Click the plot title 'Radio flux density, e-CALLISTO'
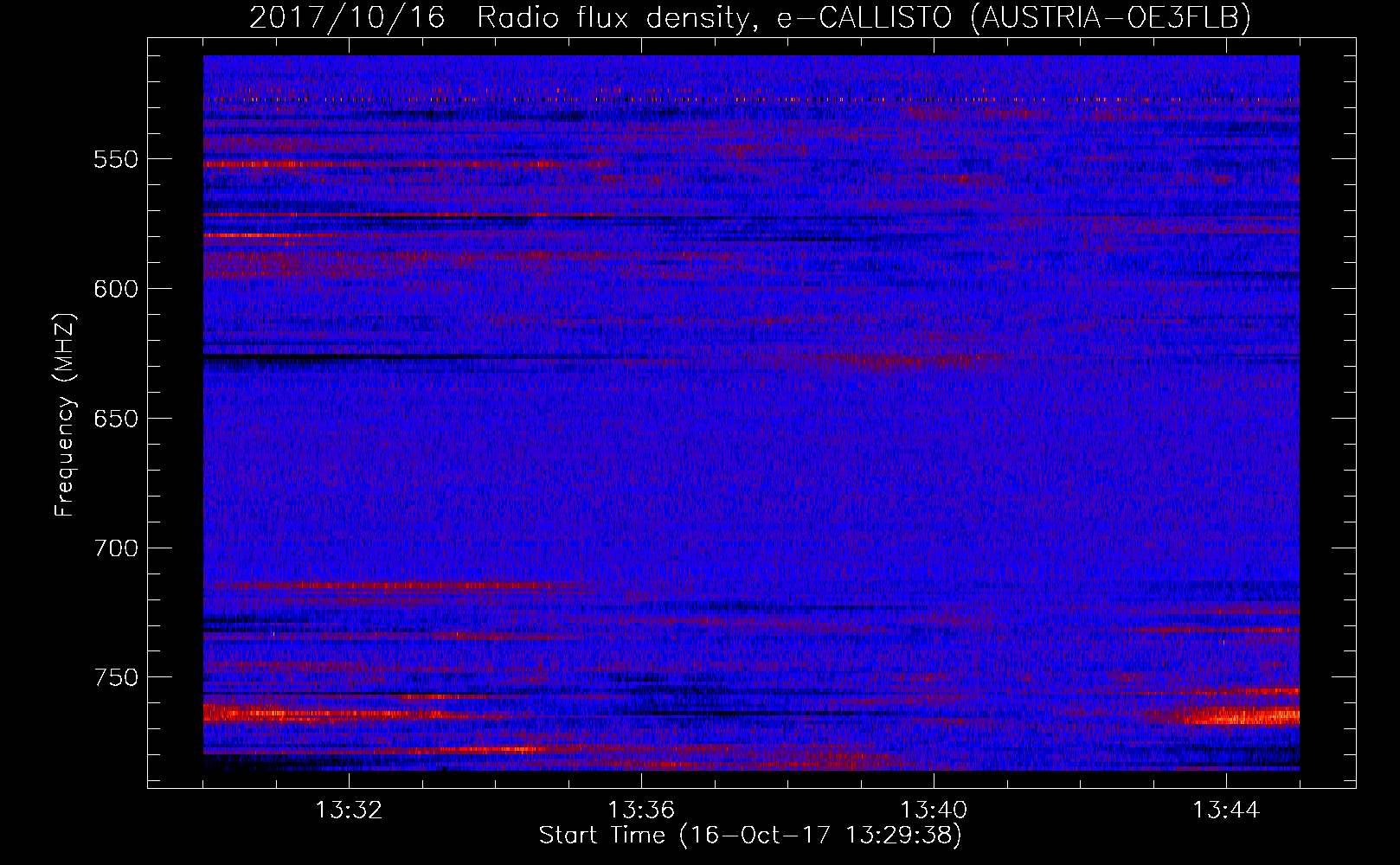The image size is (1400, 865). click(715, 18)
